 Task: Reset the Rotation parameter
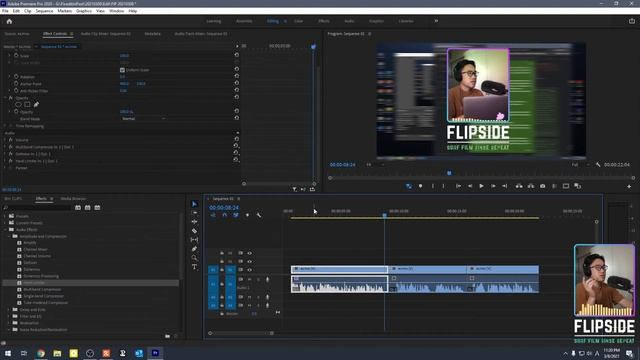coord(237,76)
